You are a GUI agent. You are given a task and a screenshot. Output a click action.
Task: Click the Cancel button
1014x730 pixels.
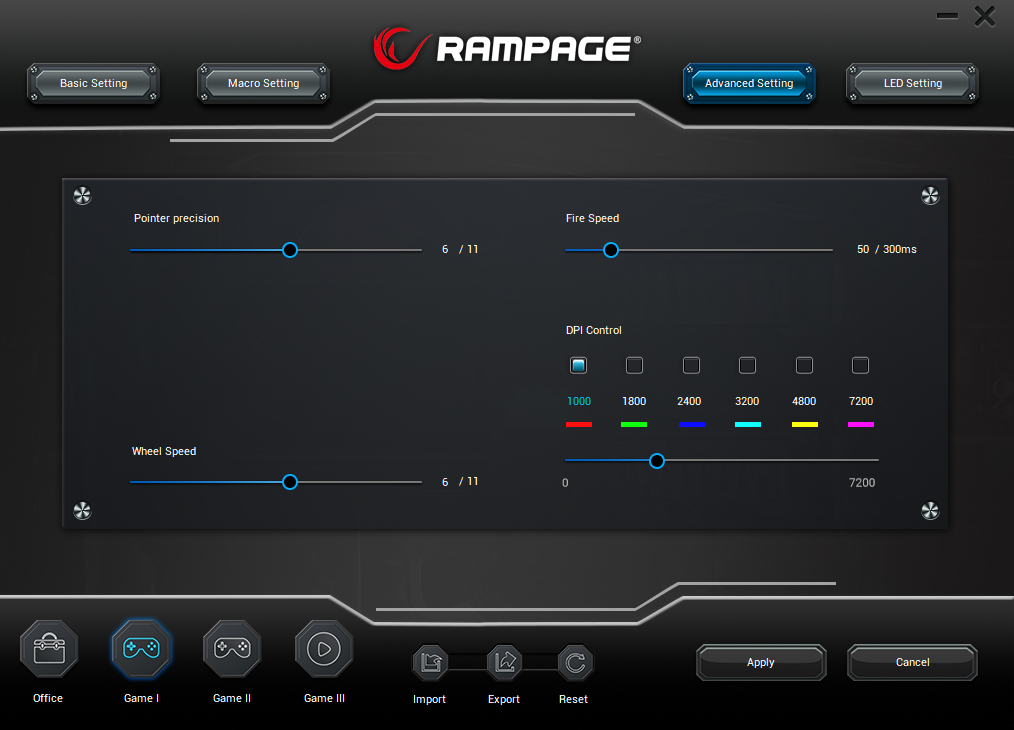(912, 662)
